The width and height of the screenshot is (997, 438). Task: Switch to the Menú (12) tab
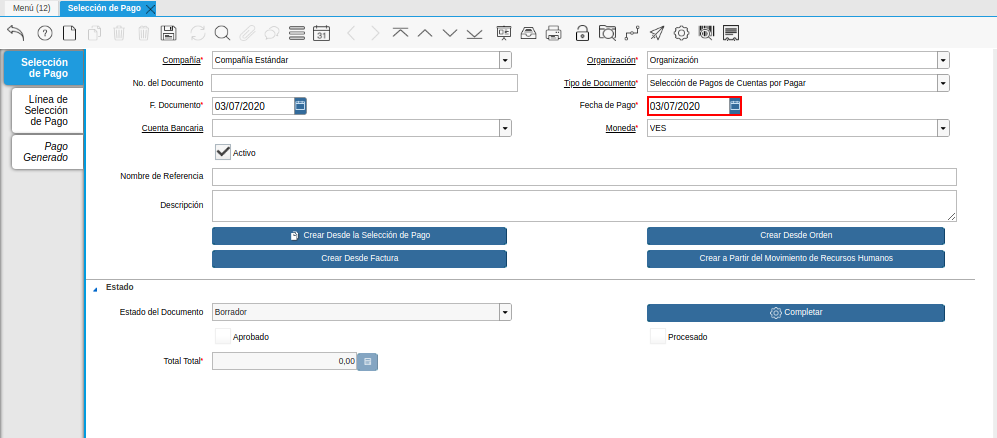click(x=31, y=8)
